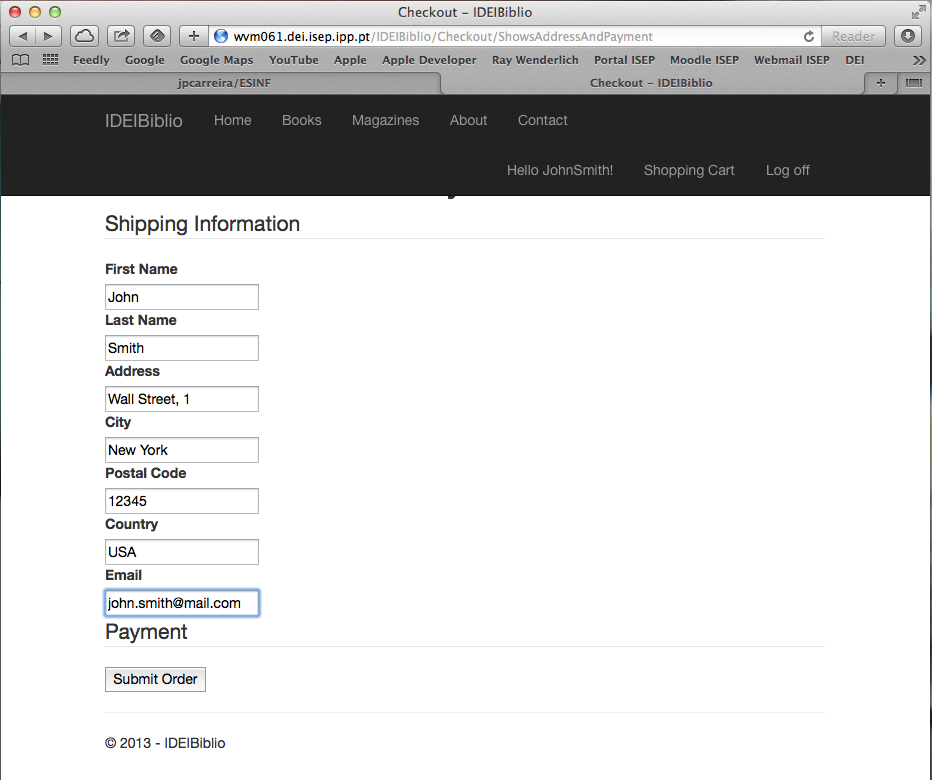Click the First Name field containing John

[x=182, y=297]
